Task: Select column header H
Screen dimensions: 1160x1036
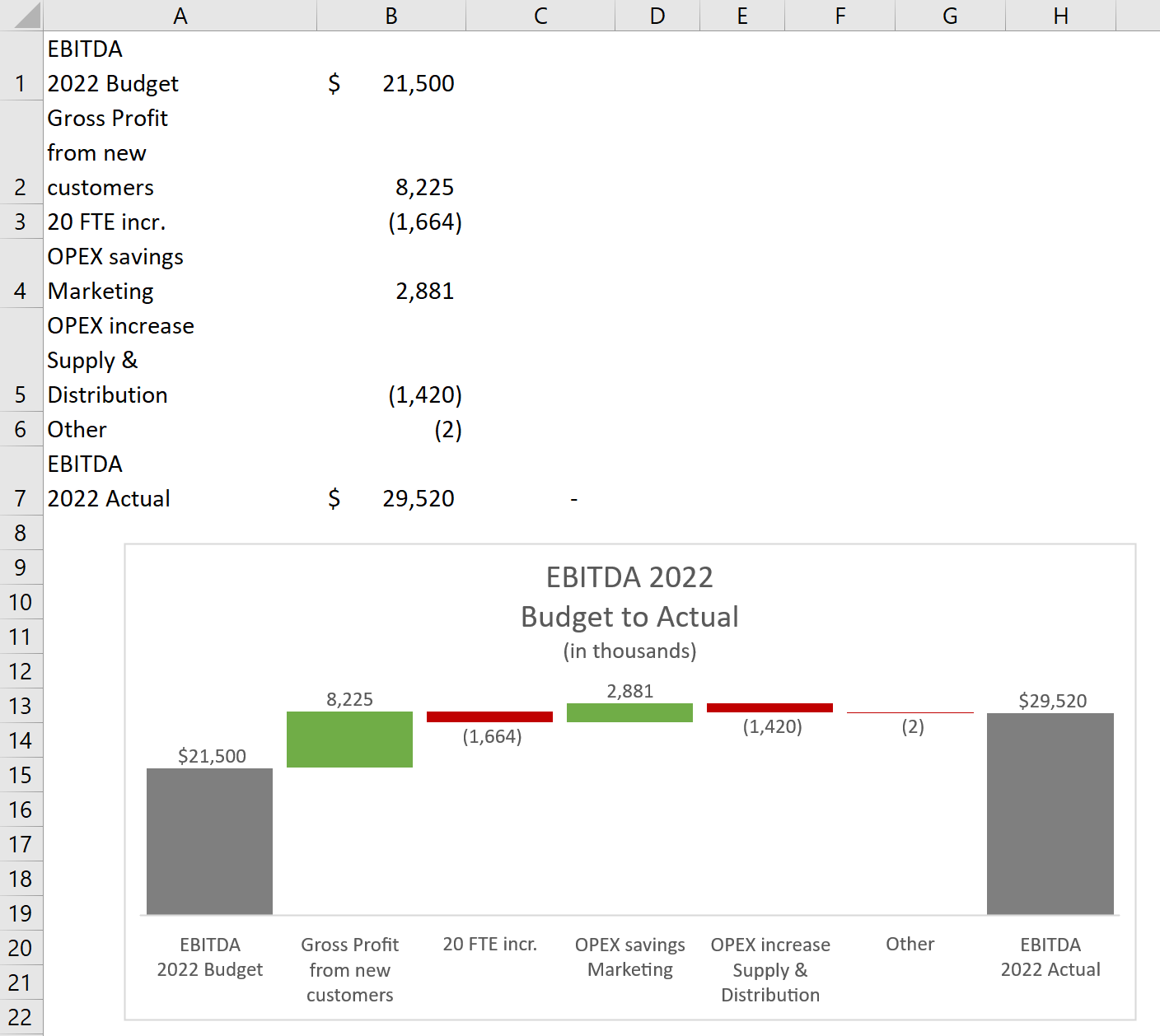Action: 1059,16
